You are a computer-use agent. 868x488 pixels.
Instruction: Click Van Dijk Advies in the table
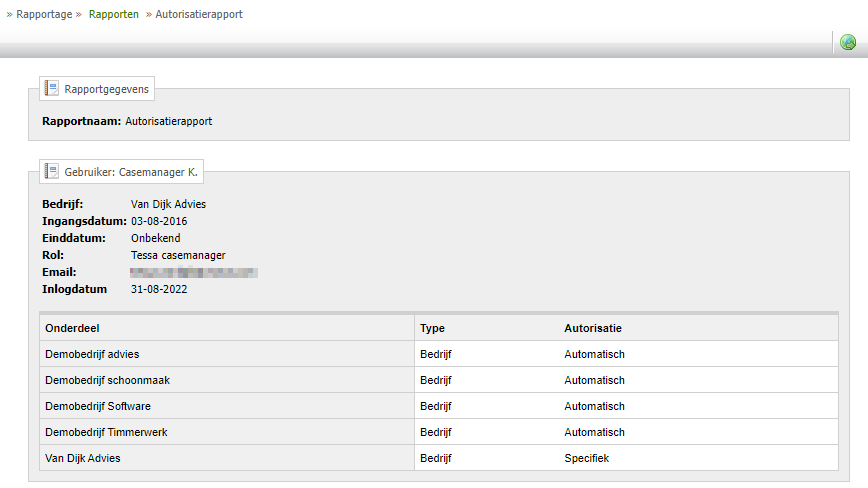pyautogui.click(x=83, y=458)
